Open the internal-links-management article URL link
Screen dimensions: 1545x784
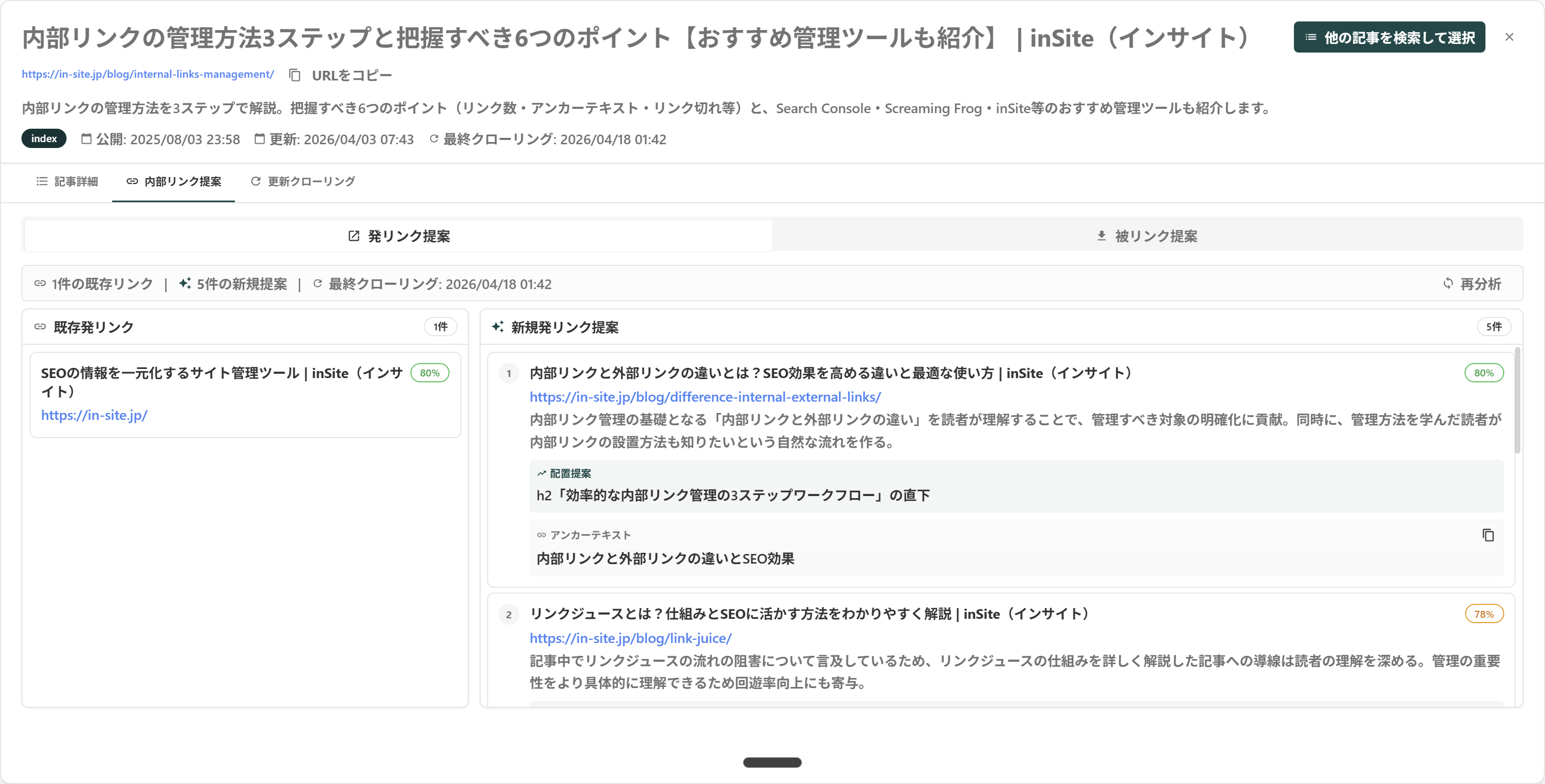click(147, 75)
